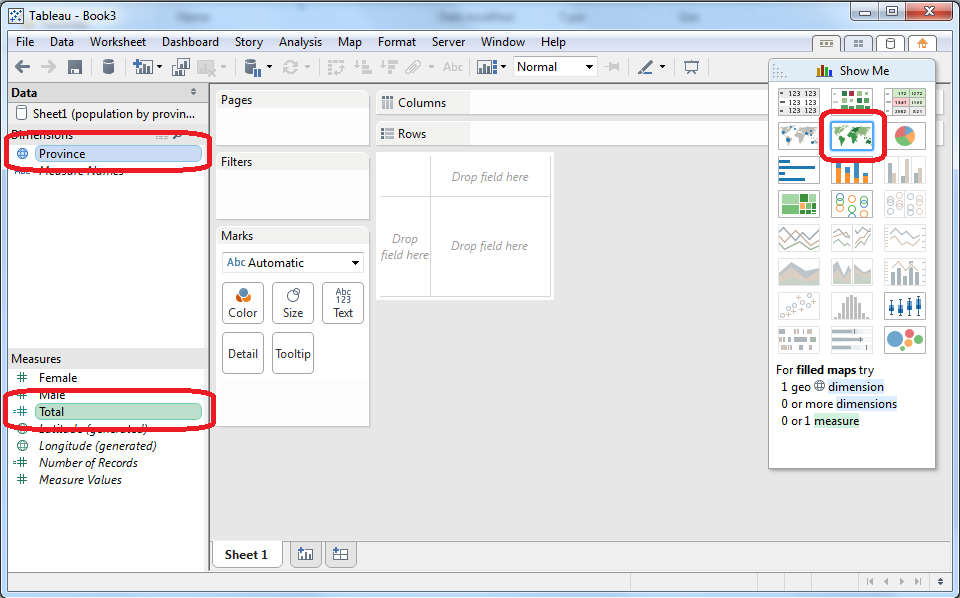Open the File menu
The image size is (960, 598).
pyautogui.click(x=25, y=42)
